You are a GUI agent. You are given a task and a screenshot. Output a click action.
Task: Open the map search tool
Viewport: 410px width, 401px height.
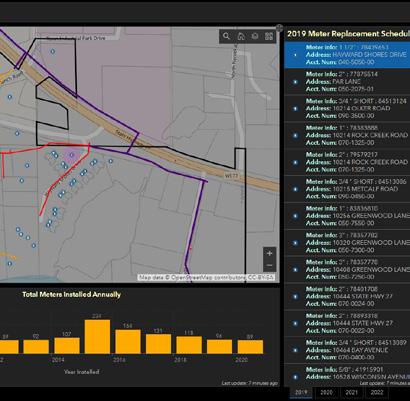226,36
